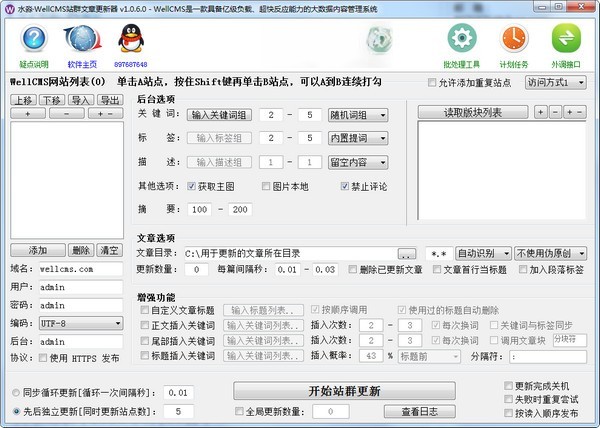600x428 pixels.
Task: Click the 摘要 maximum field showing 200
Action: coord(240,209)
